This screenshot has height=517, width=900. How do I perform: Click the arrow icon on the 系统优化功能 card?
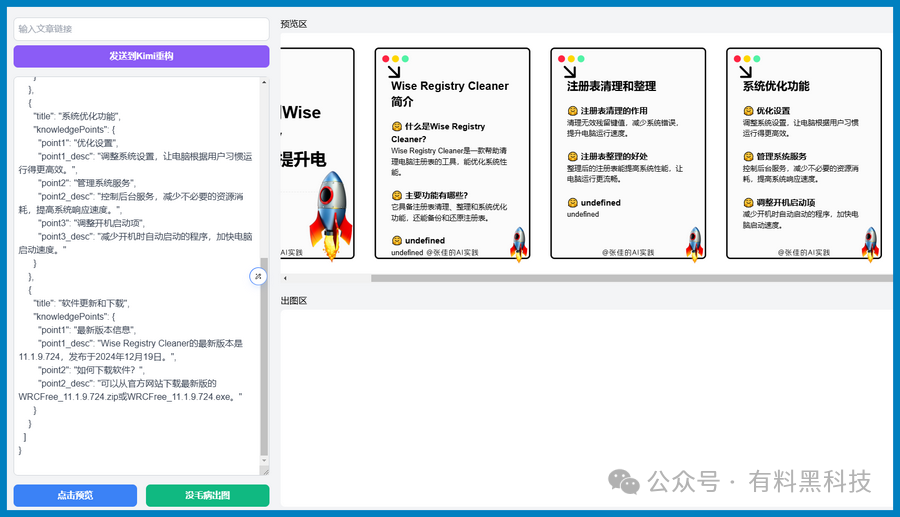click(x=745, y=72)
